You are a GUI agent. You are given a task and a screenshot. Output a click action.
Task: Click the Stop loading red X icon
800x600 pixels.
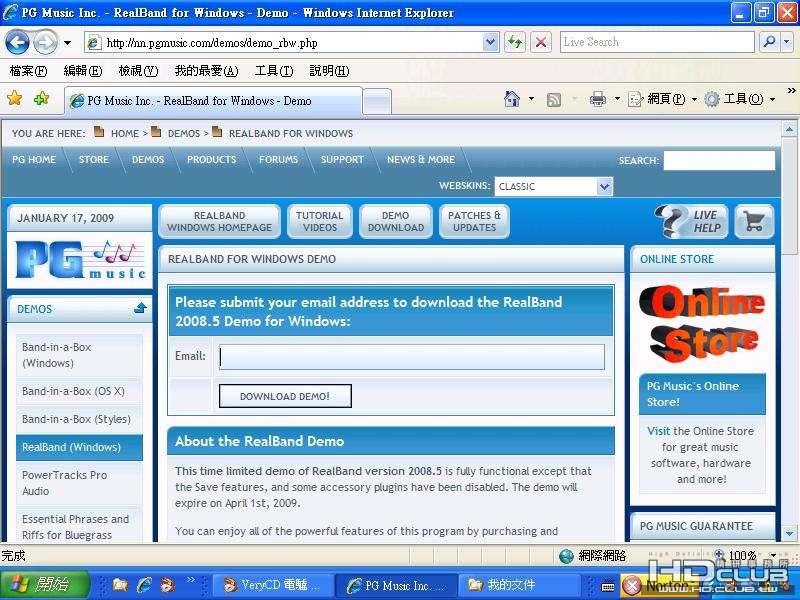[x=541, y=42]
